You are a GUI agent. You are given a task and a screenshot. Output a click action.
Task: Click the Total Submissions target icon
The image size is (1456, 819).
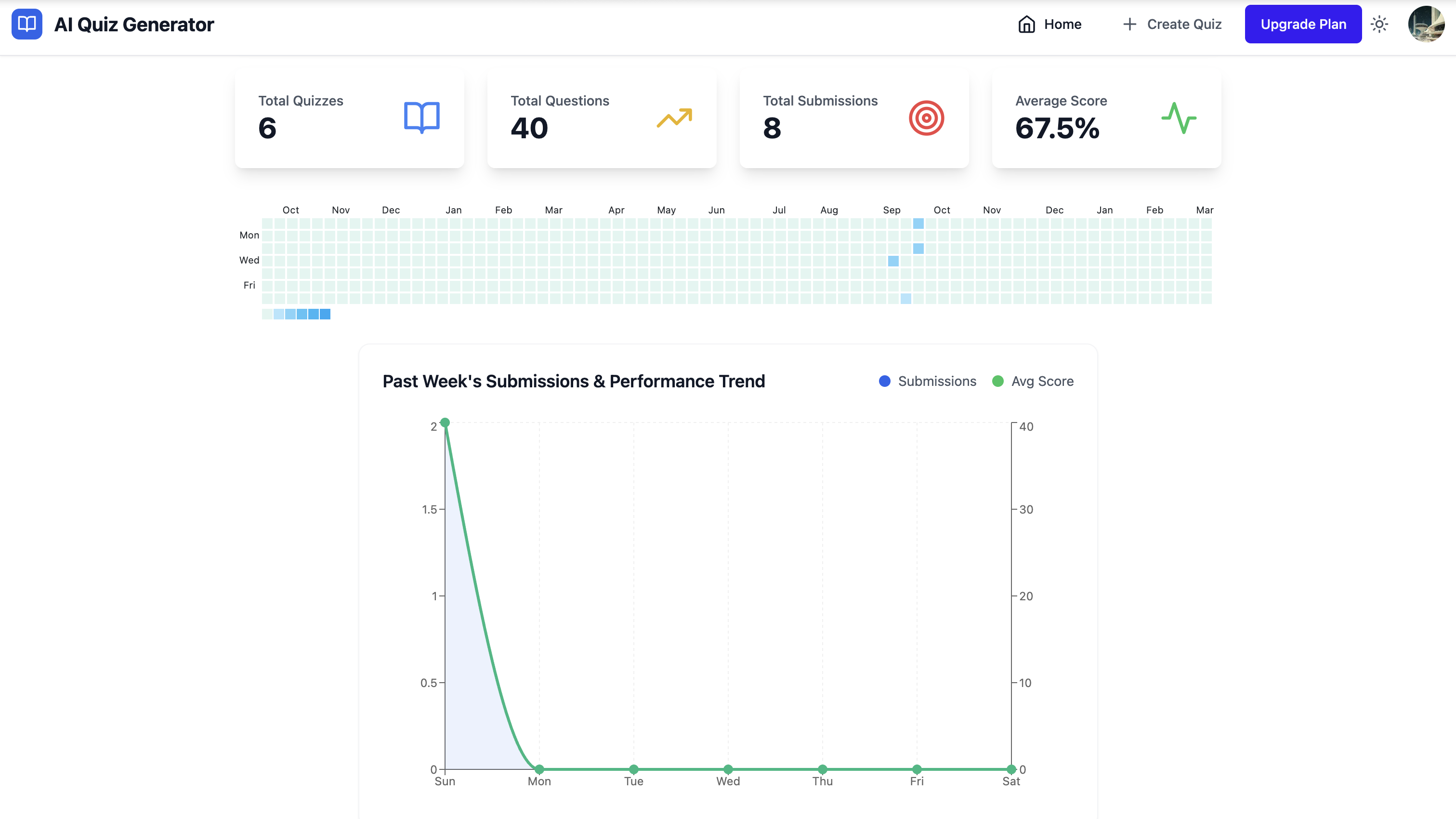coord(926,118)
